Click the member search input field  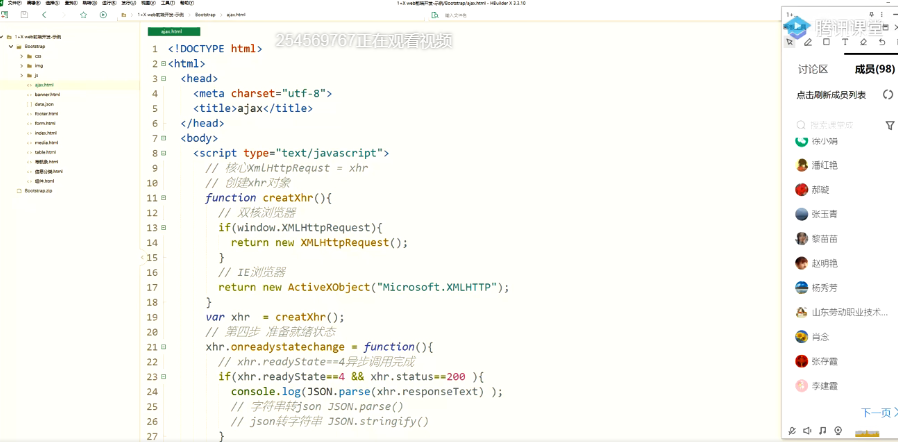point(835,126)
